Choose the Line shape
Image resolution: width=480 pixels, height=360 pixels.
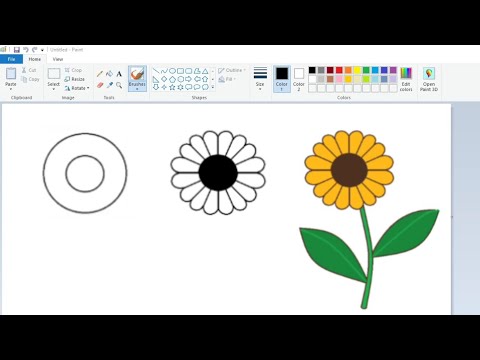point(156,71)
